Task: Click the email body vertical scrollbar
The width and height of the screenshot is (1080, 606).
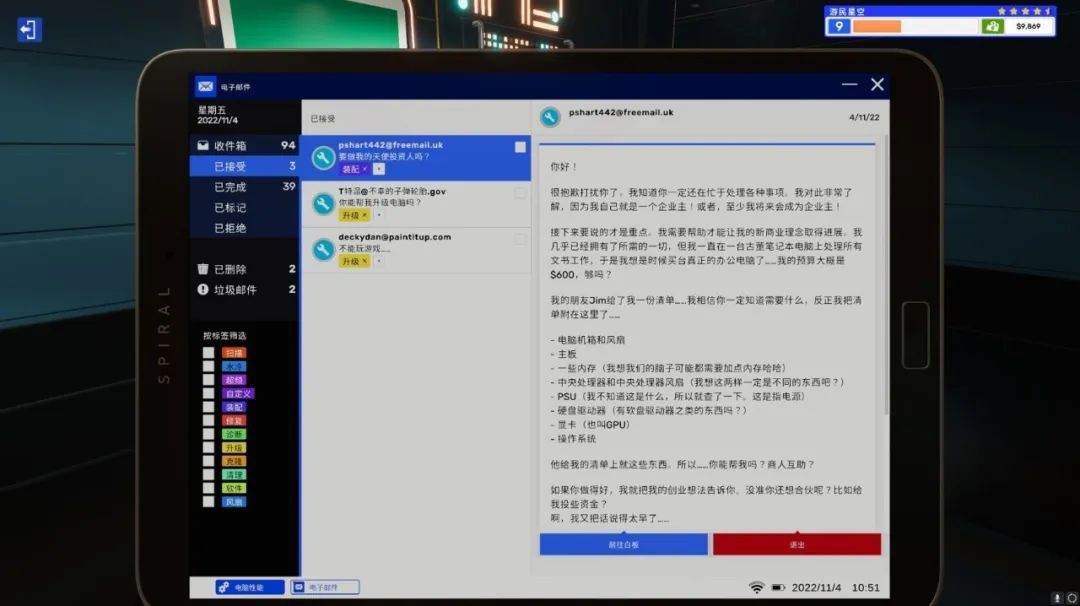Action: point(885,275)
